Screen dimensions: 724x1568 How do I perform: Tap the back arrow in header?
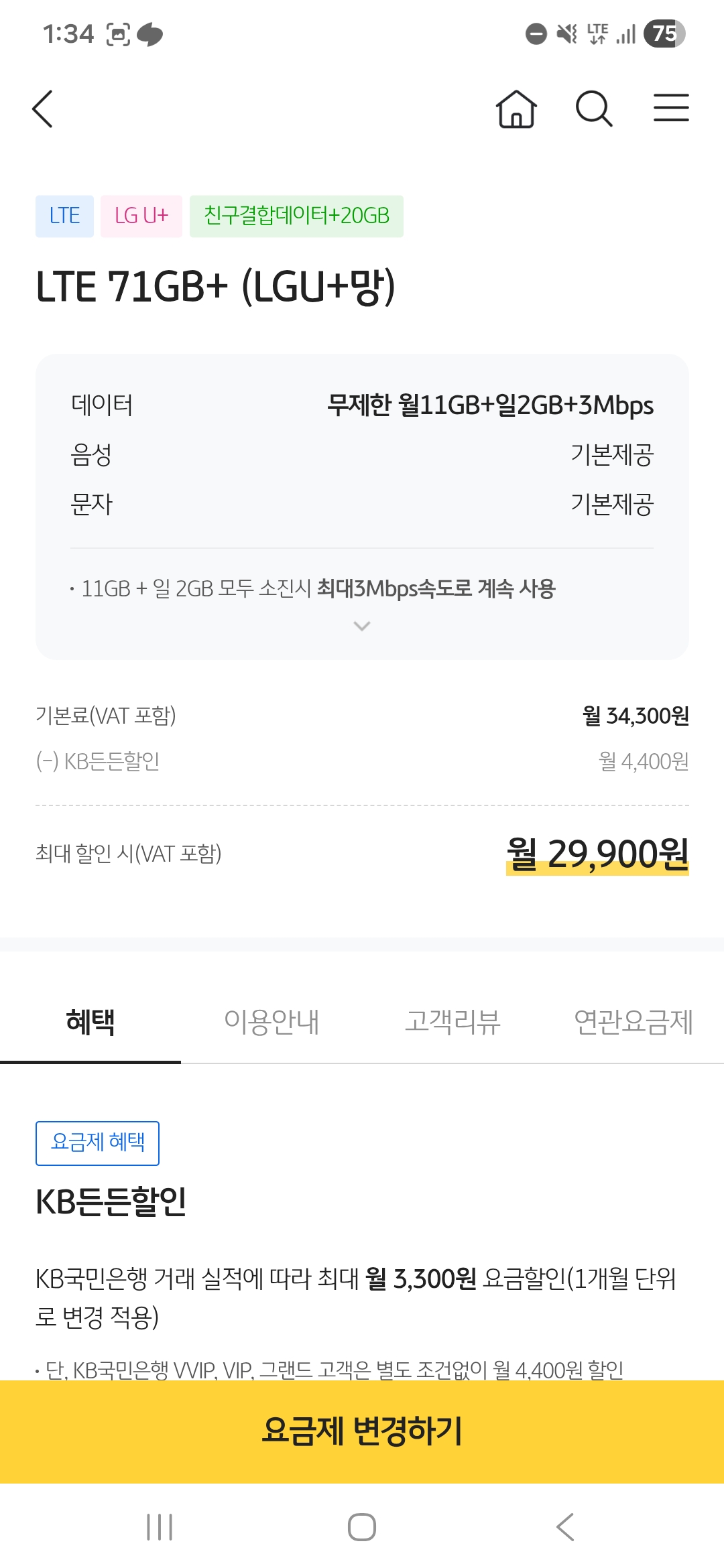click(43, 109)
